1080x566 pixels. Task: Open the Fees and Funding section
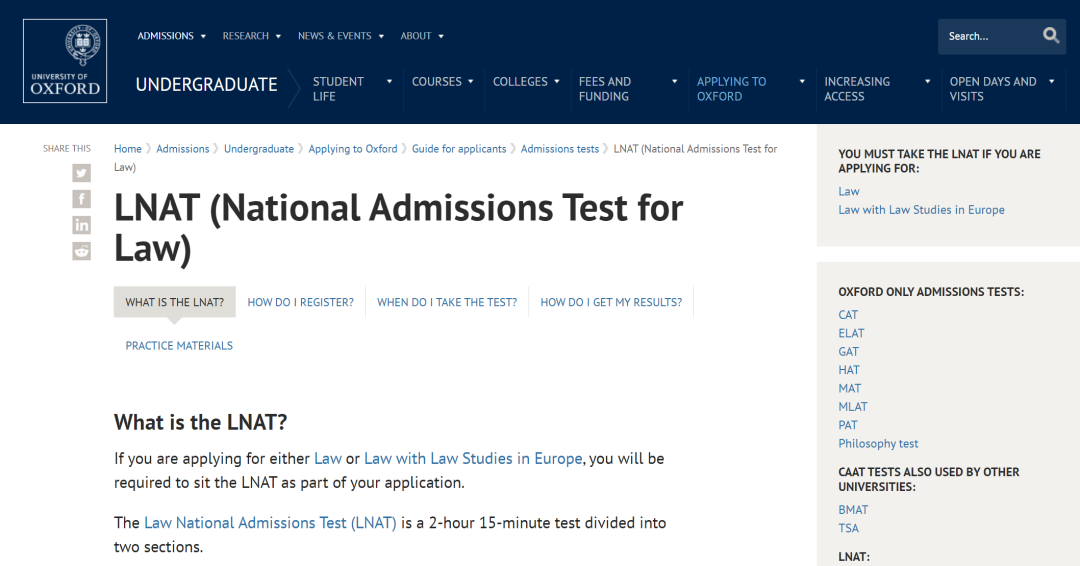[605, 89]
